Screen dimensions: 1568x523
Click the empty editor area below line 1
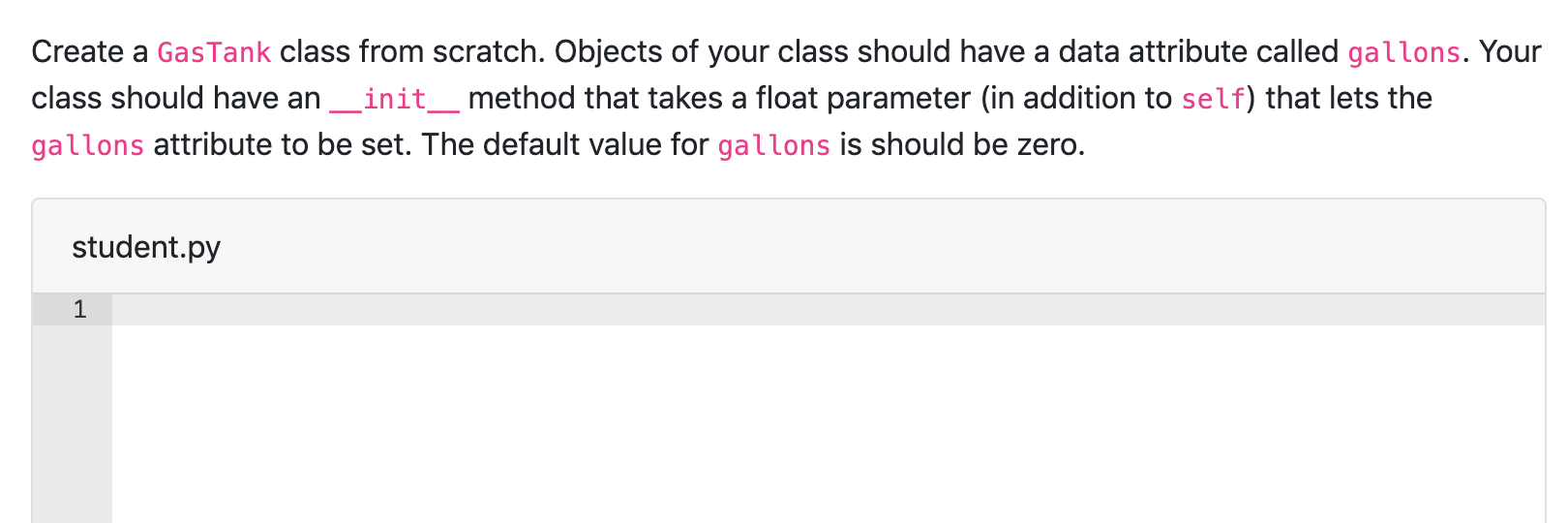tap(828, 424)
